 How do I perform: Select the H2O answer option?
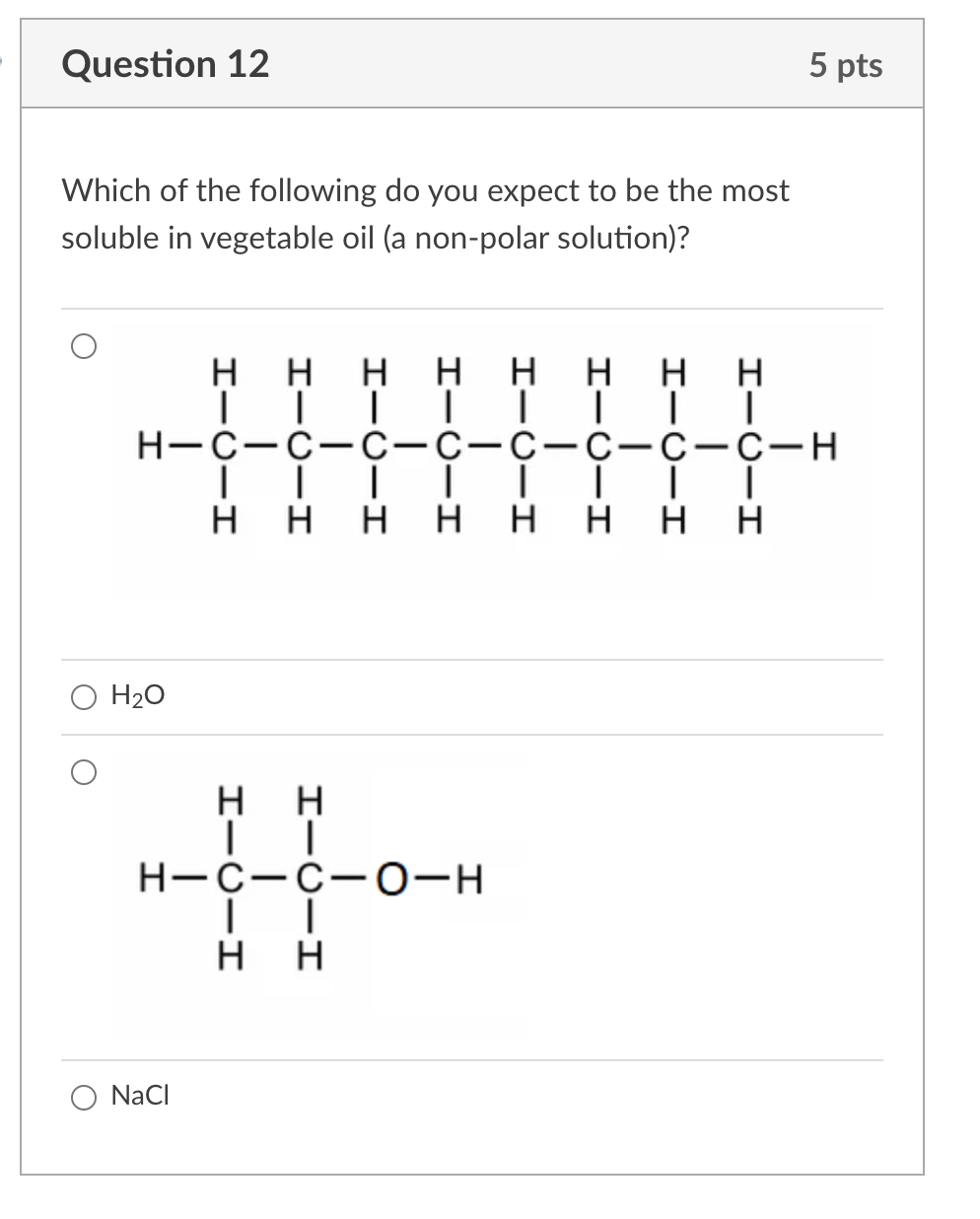click(x=85, y=696)
